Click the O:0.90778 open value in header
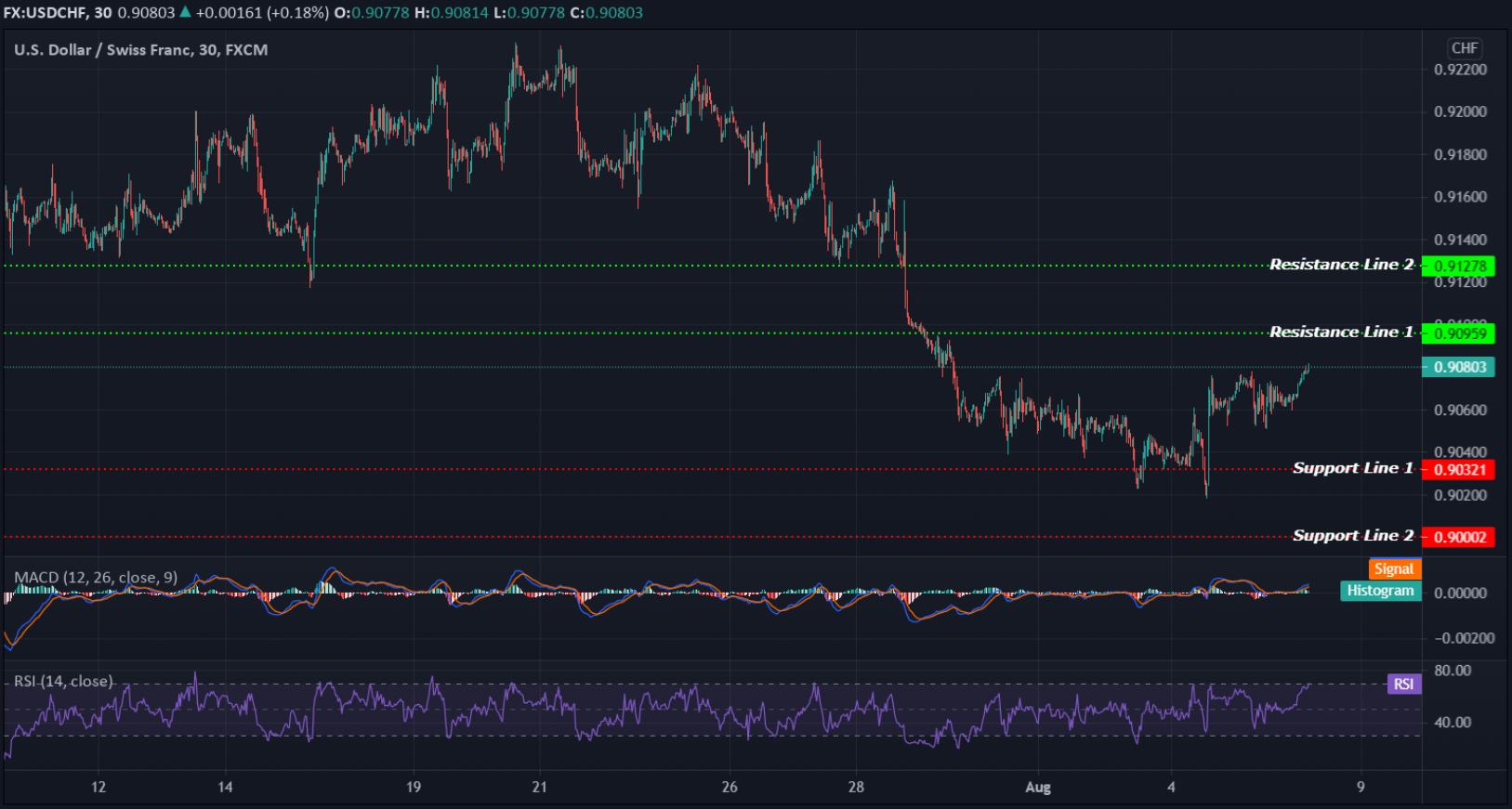1512x809 pixels. (371, 13)
